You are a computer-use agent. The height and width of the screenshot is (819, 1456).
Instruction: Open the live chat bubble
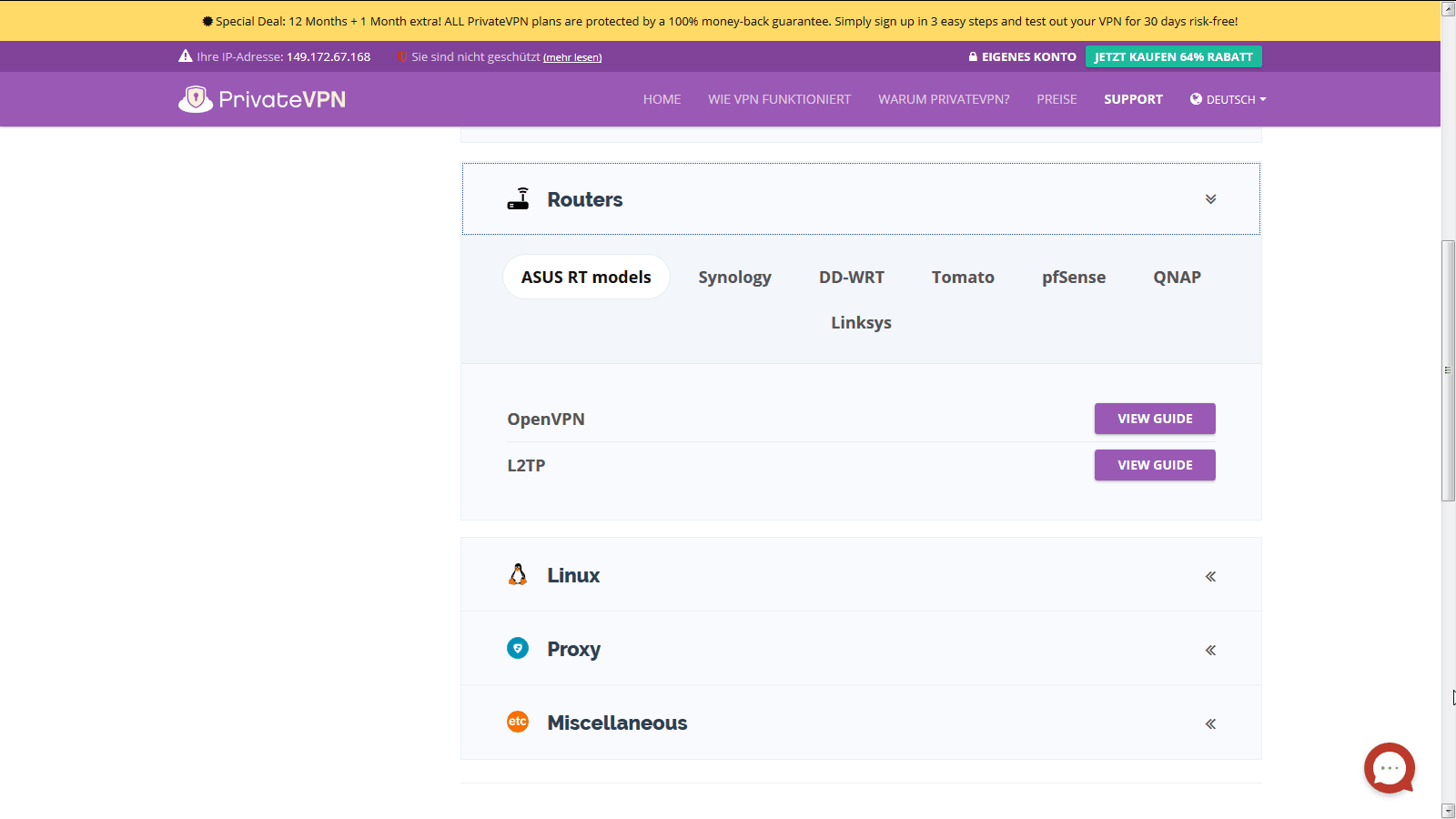pos(1390,768)
